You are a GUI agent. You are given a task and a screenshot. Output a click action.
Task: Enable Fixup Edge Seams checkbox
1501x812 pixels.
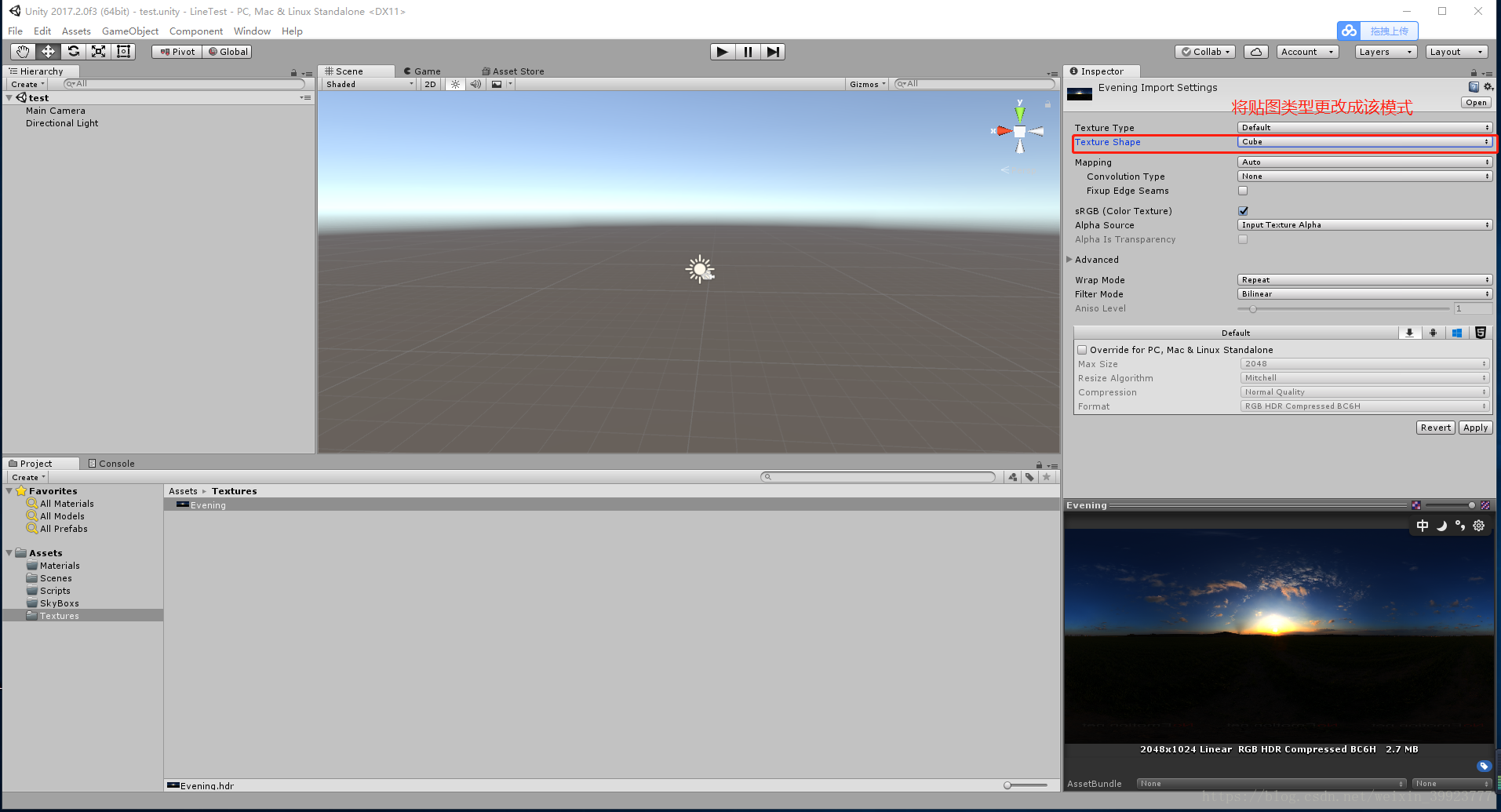(x=1243, y=191)
